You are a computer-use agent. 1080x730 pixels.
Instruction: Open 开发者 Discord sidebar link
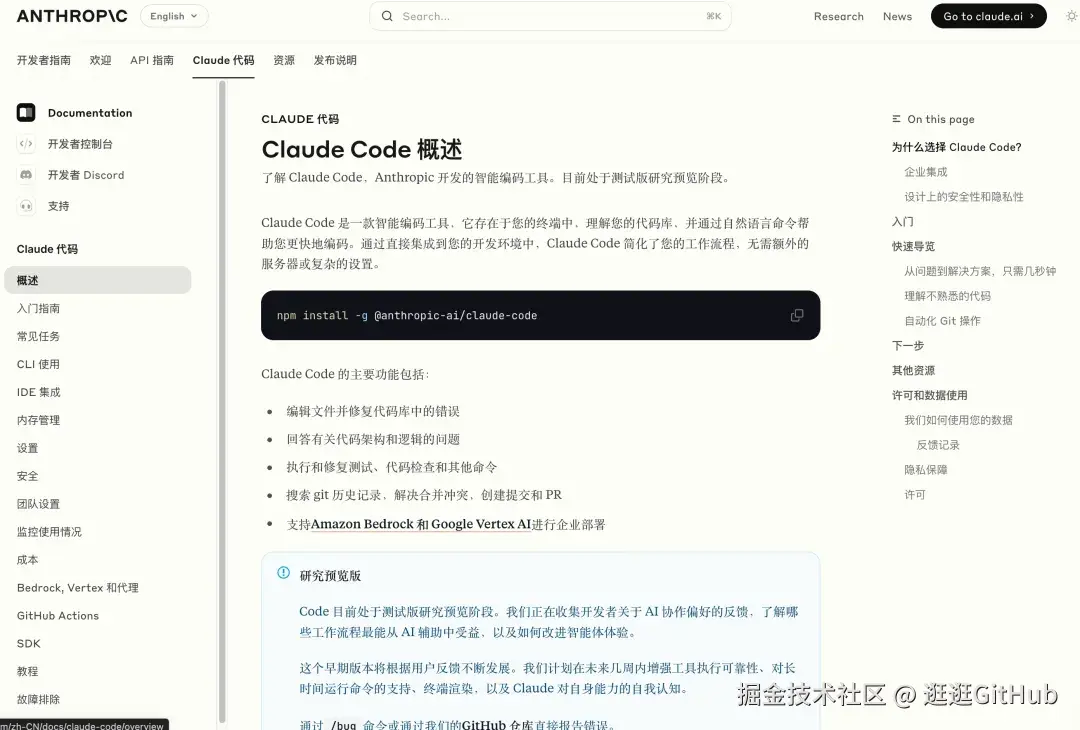coord(86,175)
